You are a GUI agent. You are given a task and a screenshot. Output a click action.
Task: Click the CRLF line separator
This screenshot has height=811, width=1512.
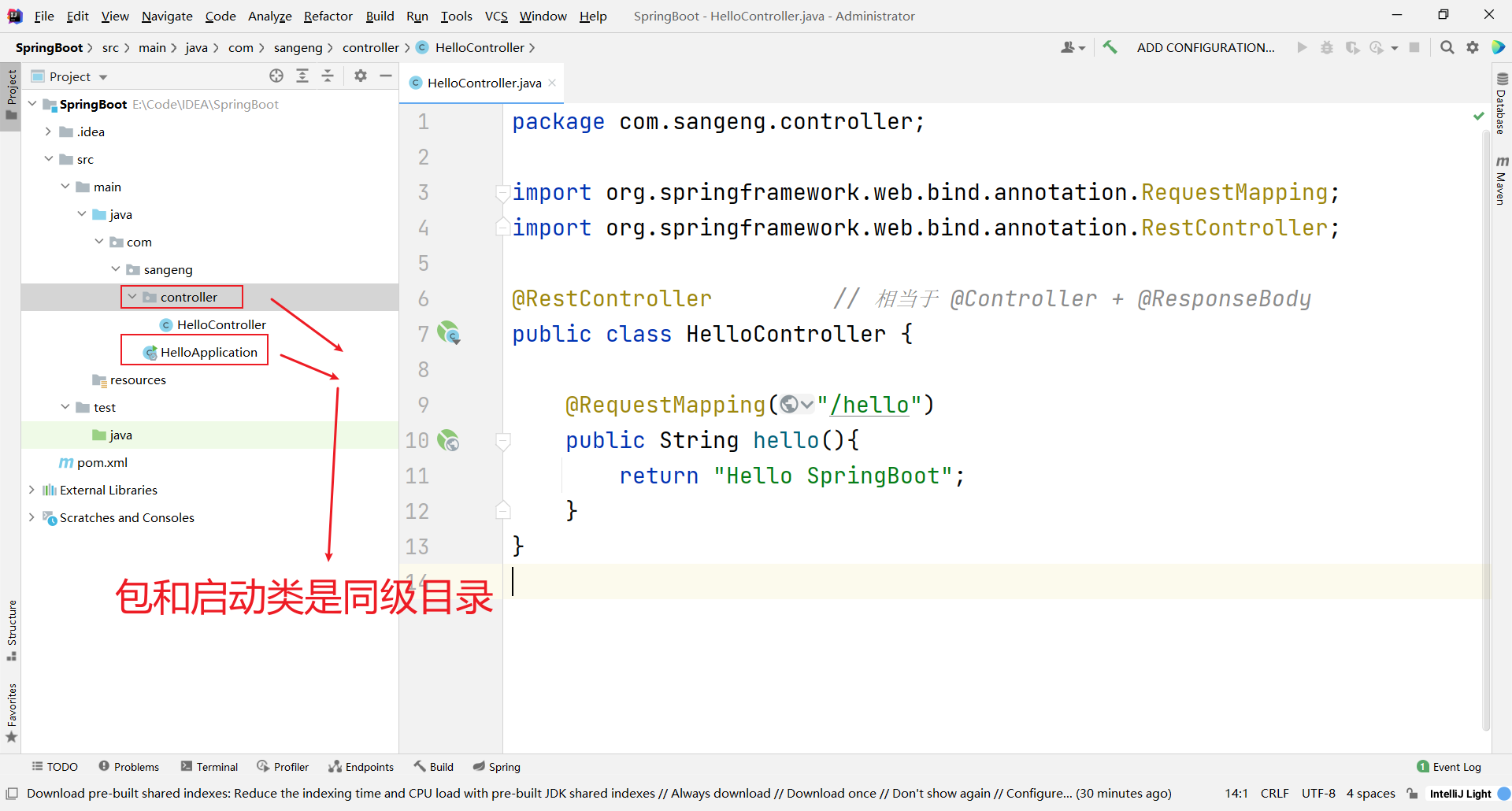tap(1274, 794)
